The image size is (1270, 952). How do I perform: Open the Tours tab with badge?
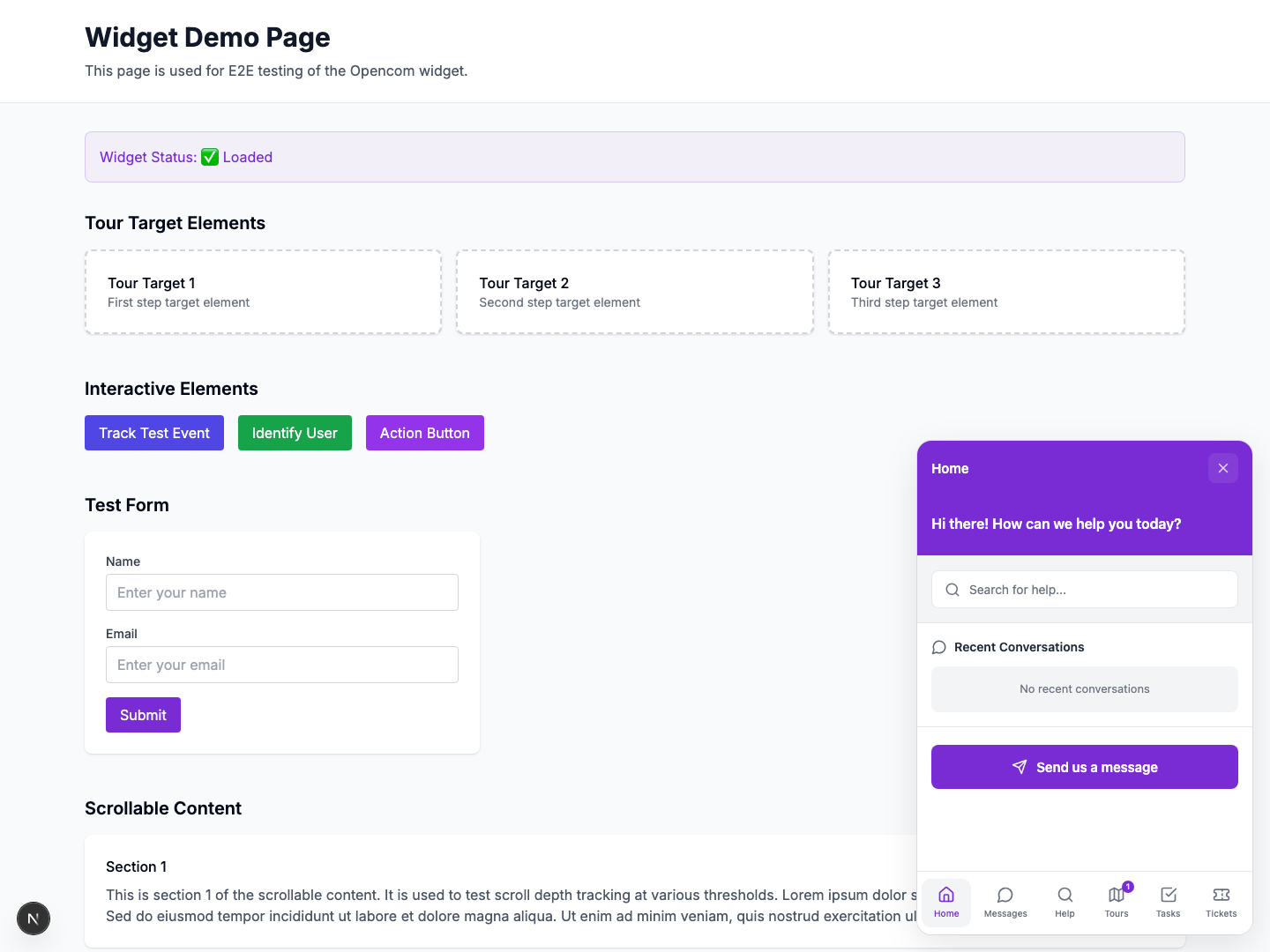coord(1117,902)
